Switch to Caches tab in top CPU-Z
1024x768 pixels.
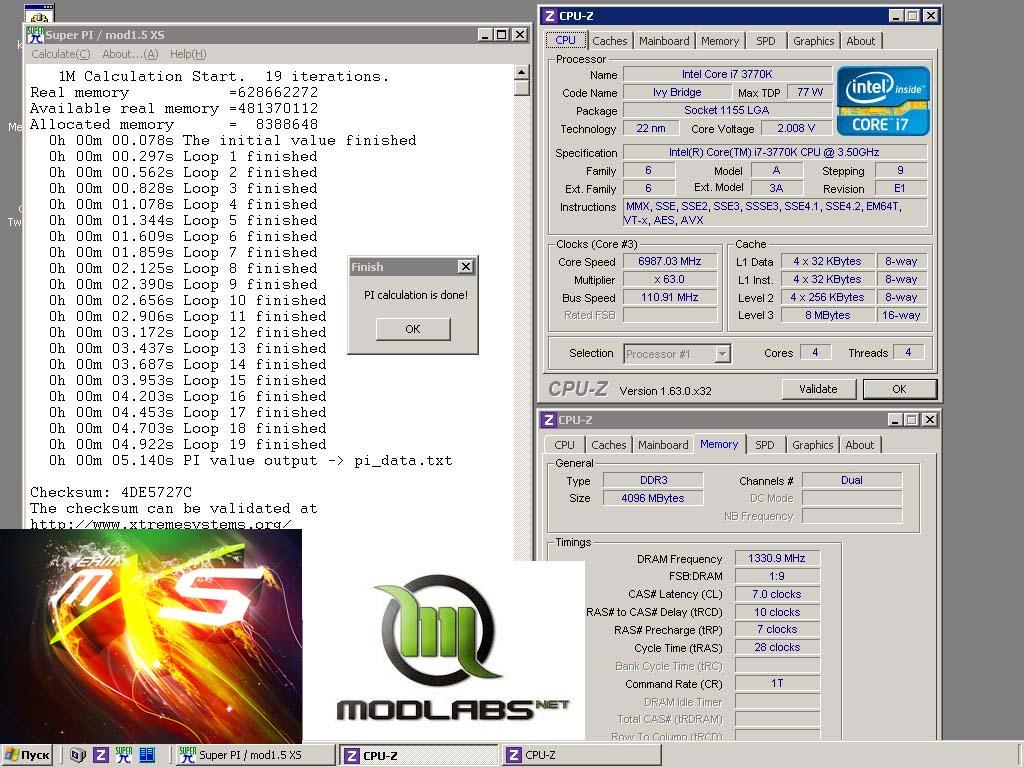(609, 41)
